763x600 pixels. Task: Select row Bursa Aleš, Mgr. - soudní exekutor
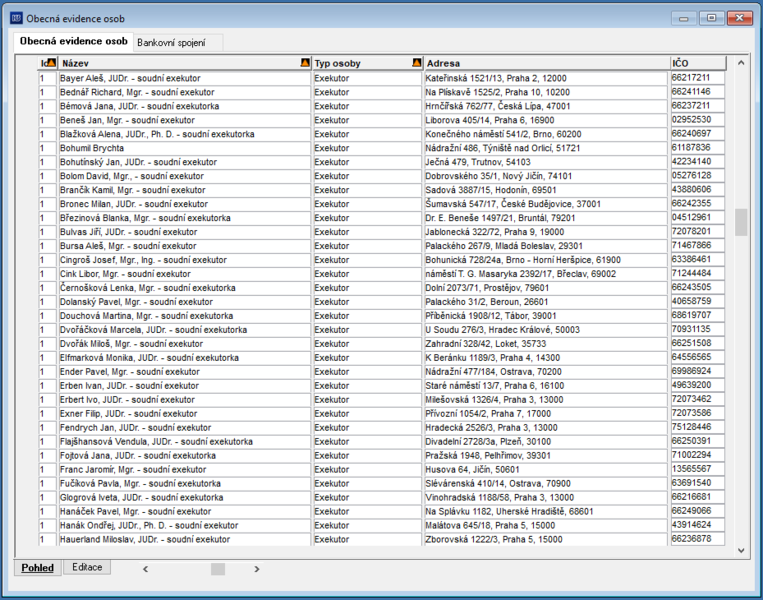(382, 246)
